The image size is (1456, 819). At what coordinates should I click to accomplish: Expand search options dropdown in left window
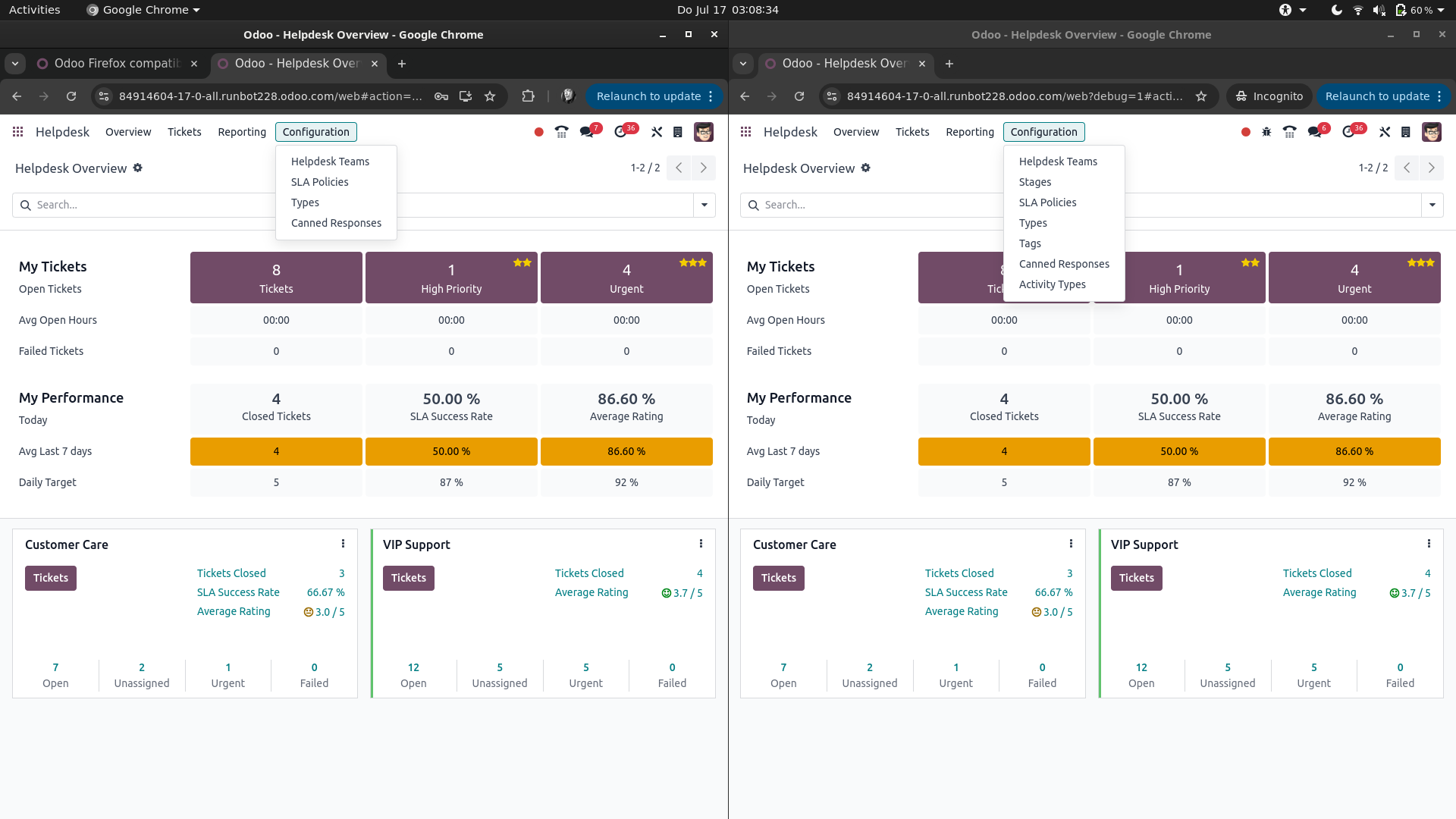[x=704, y=205]
